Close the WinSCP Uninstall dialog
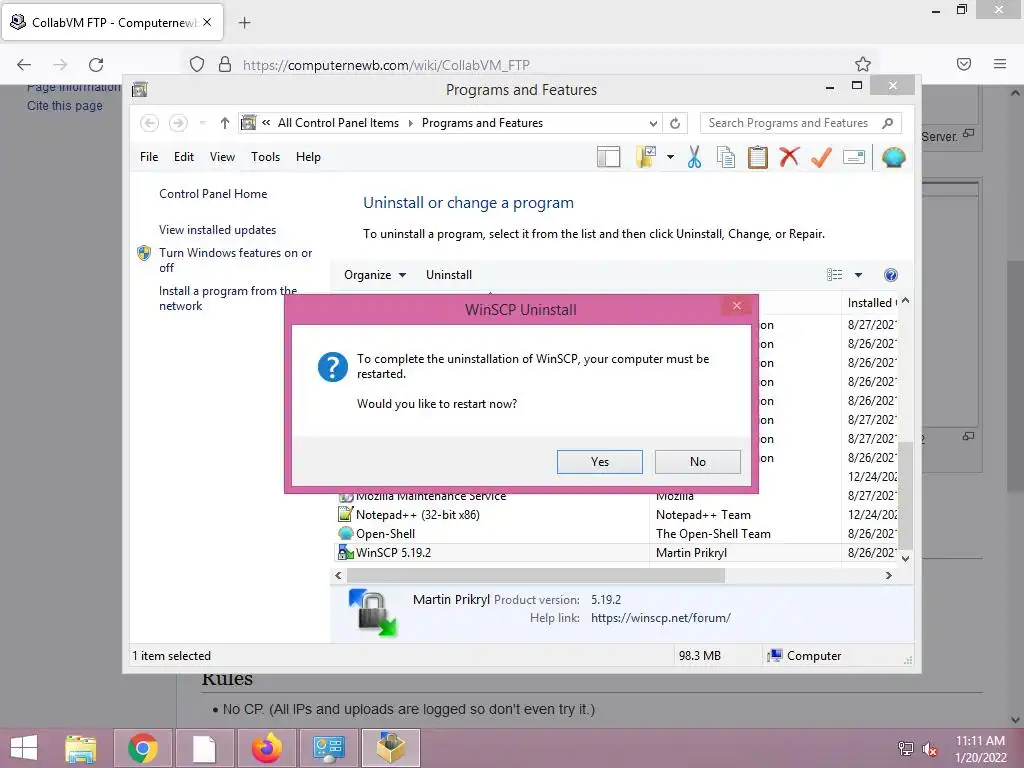The height and width of the screenshot is (768, 1024). tap(737, 306)
